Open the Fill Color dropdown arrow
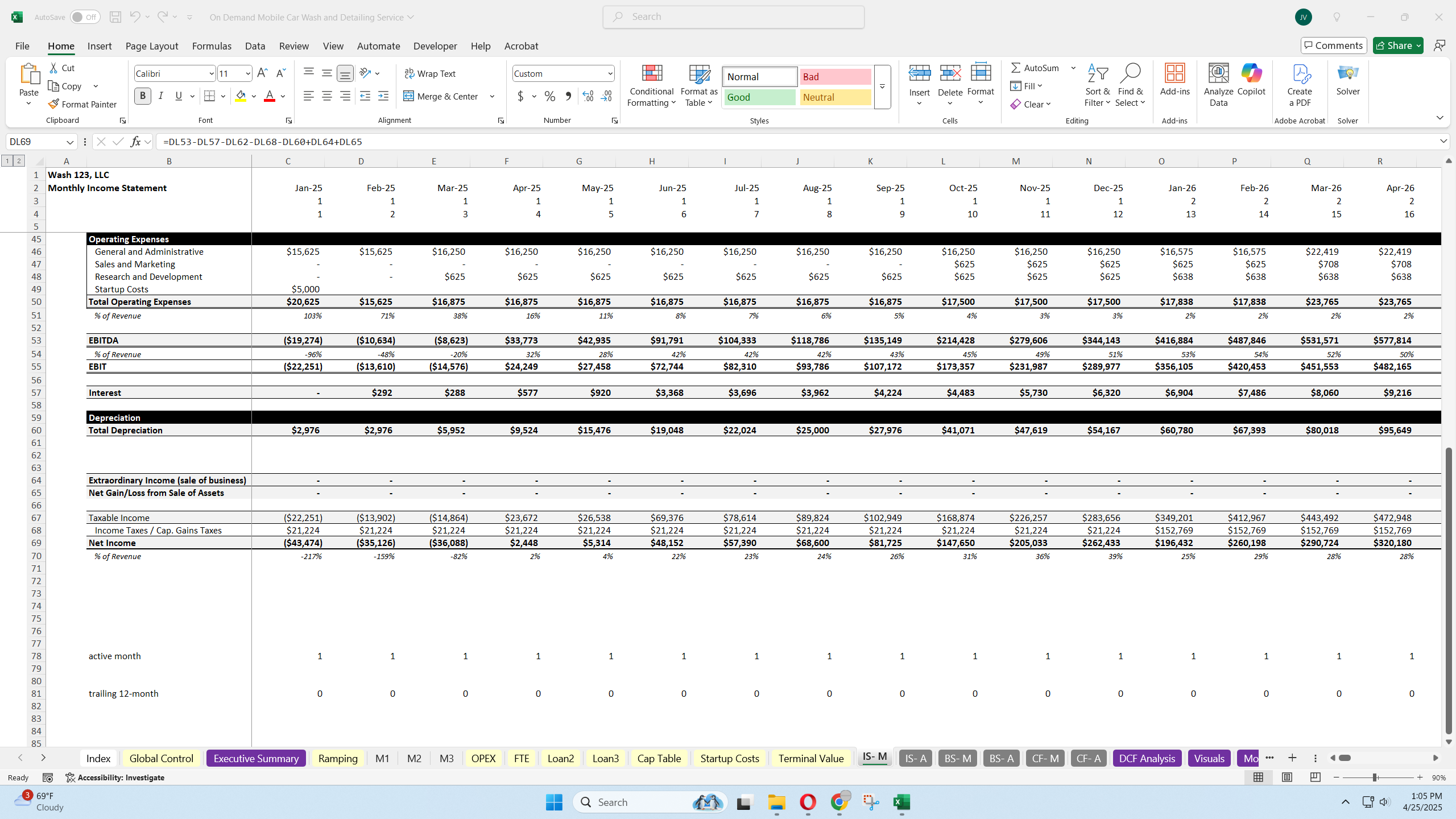This screenshot has height=819, width=1456. pos(253,96)
